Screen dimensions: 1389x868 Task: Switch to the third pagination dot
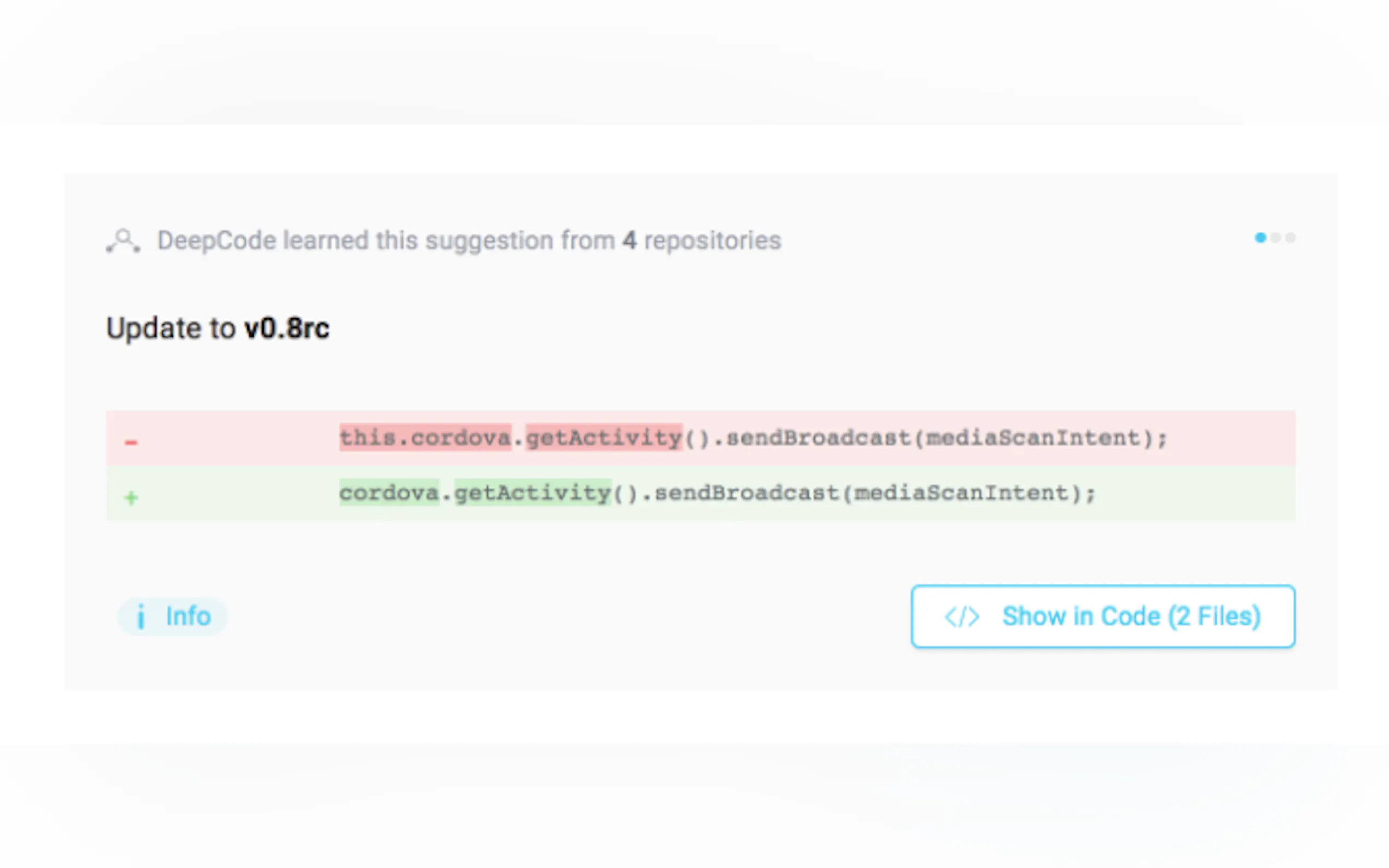click(x=1290, y=238)
